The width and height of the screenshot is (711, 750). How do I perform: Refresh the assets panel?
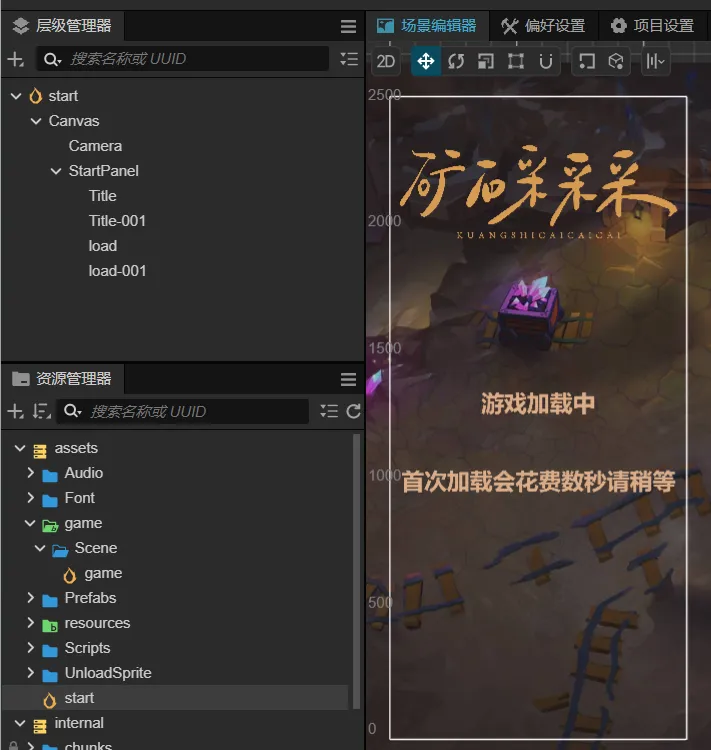tap(353, 411)
